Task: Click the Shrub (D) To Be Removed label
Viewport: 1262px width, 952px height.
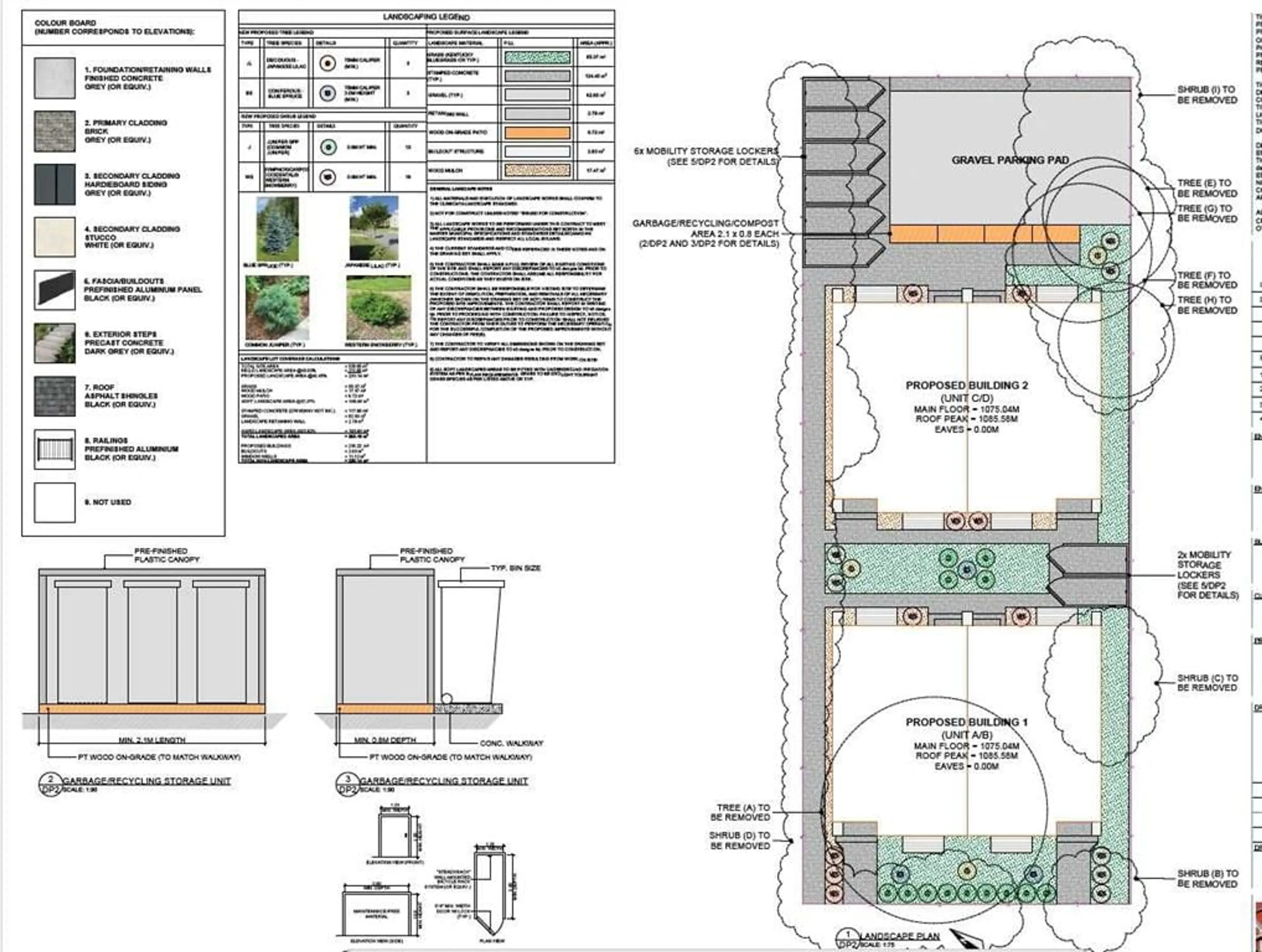Action: pos(739,840)
